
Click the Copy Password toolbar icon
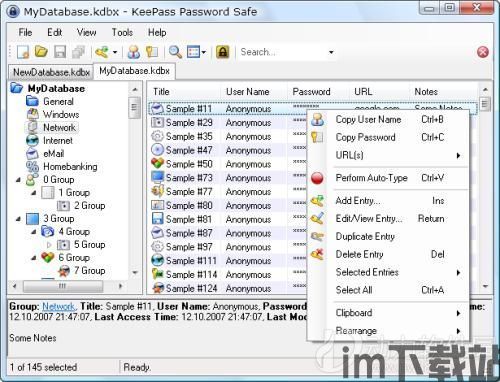(x=152, y=52)
